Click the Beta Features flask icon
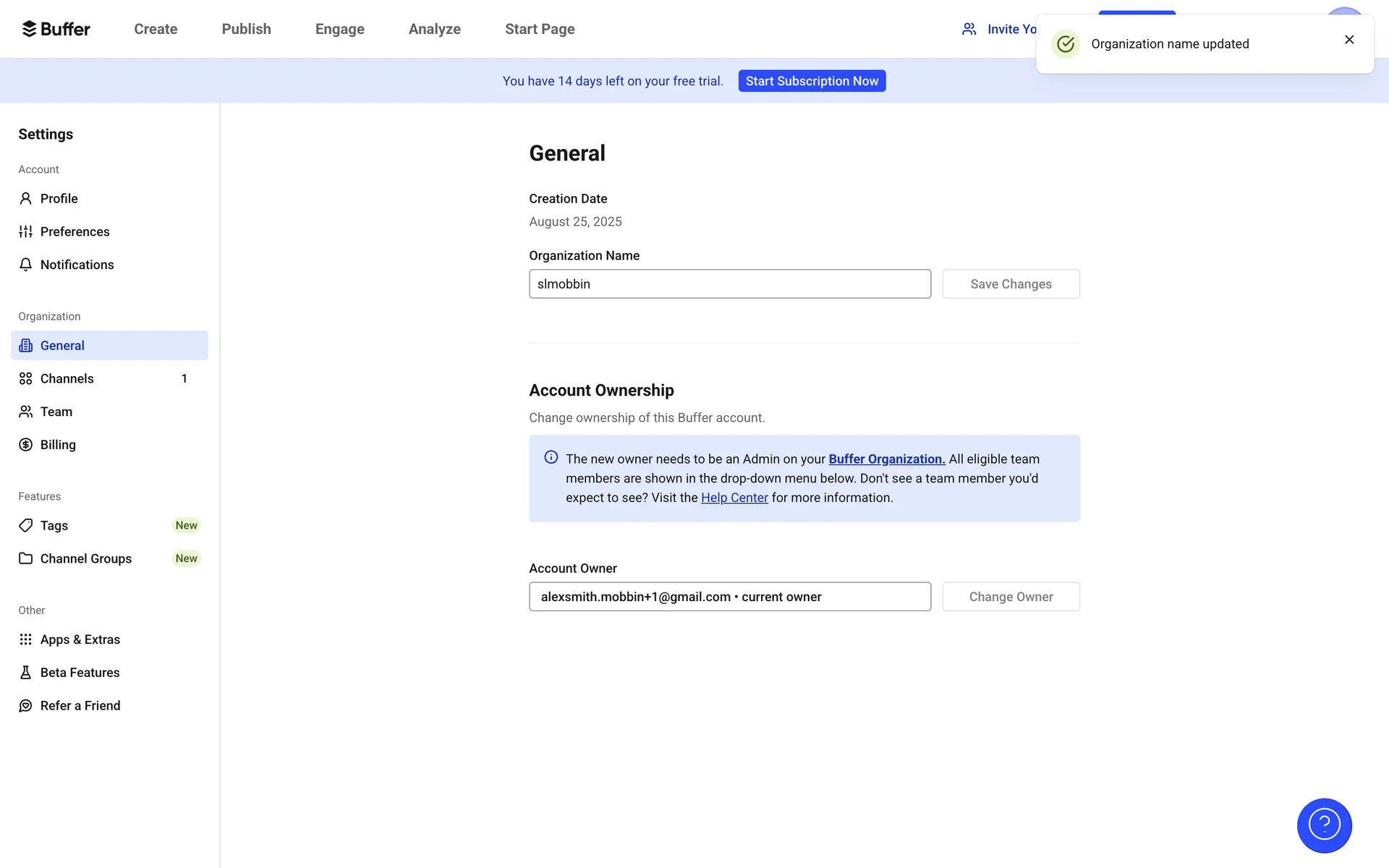1389x868 pixels. (x=26, y=673)
